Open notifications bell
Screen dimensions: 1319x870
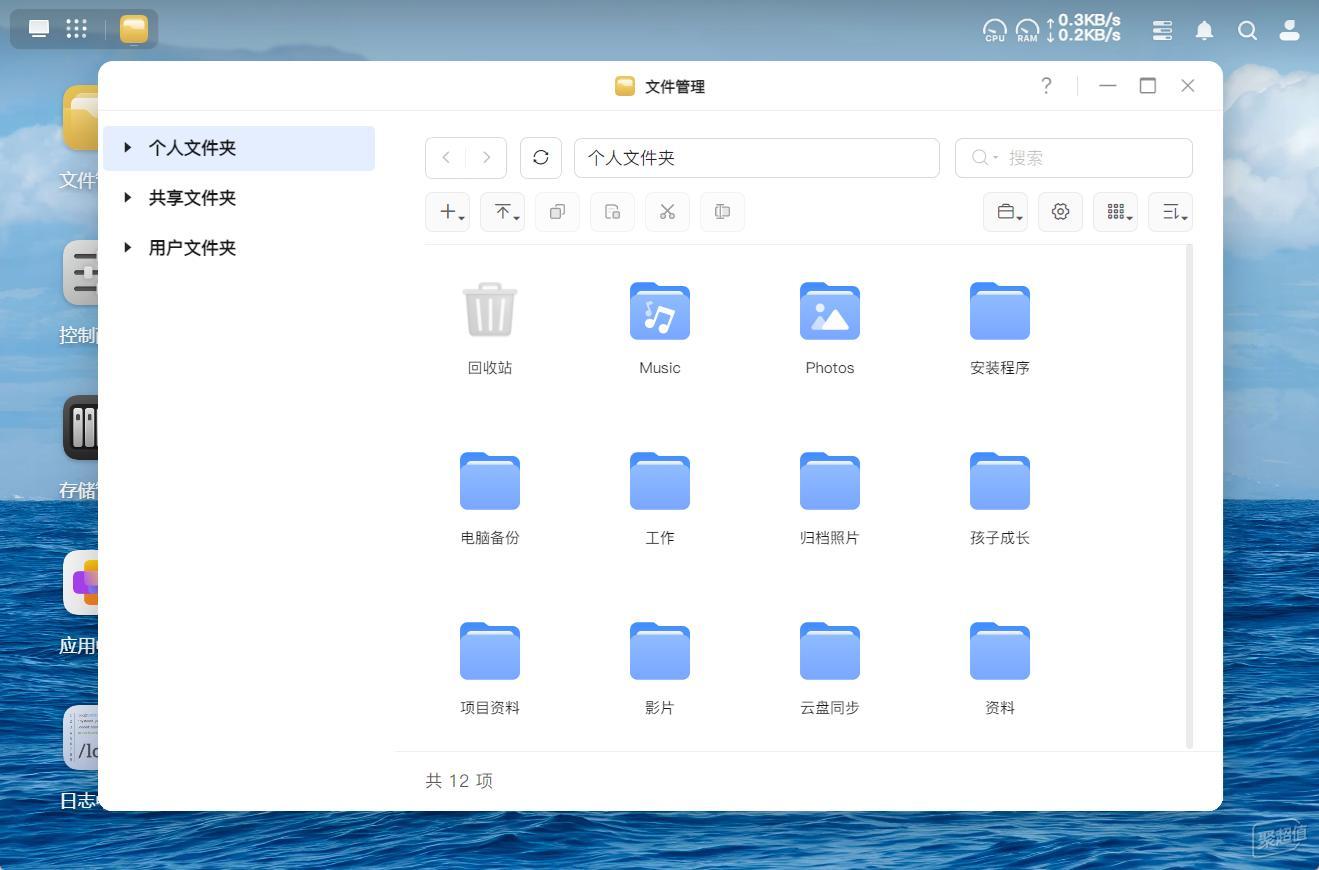tap(1204, 31)
